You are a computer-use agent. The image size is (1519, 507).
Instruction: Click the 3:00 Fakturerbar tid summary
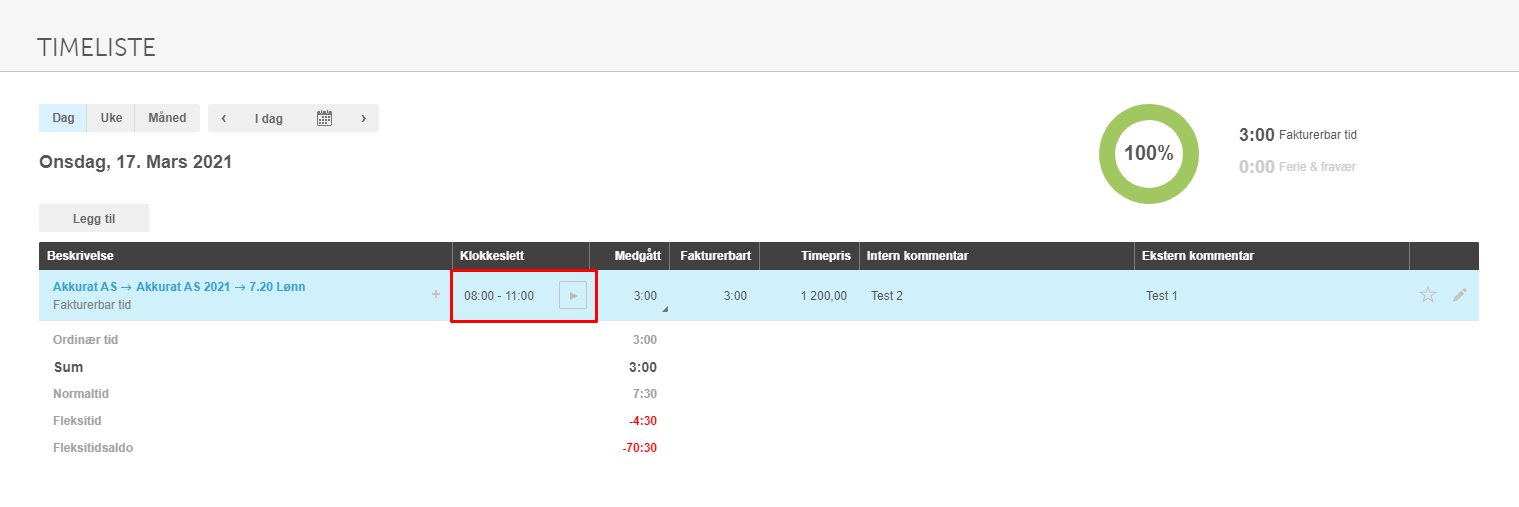pyautogui.click(x=1297, y=134)
